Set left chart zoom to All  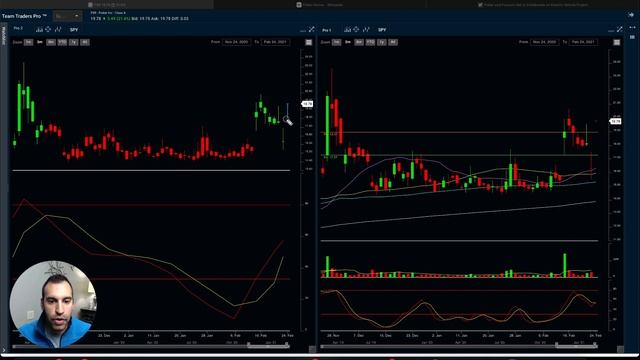84,42
